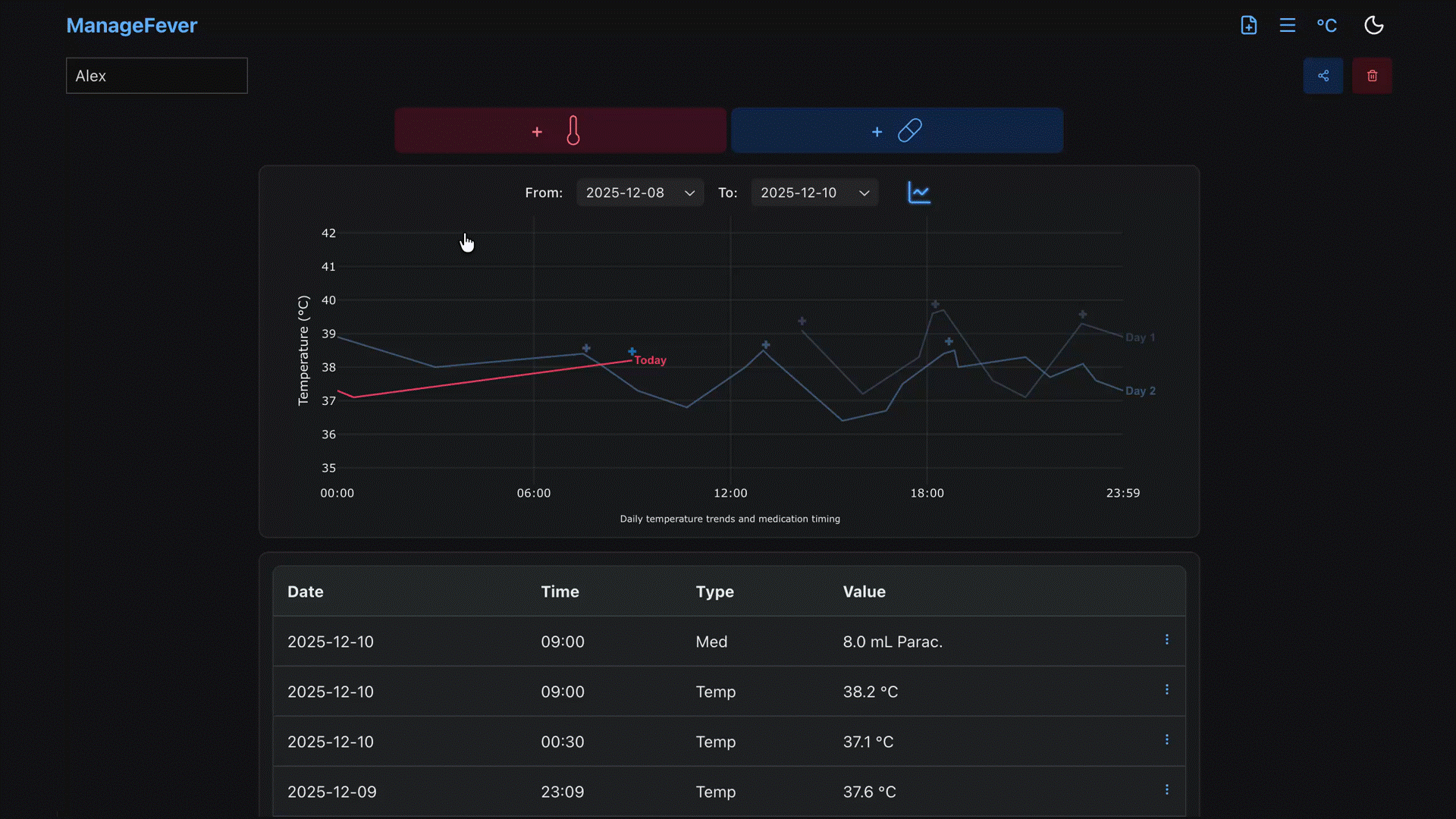Open options menu for 37.1 °C row
The image size is (1456, 819).
point(1166,740)
